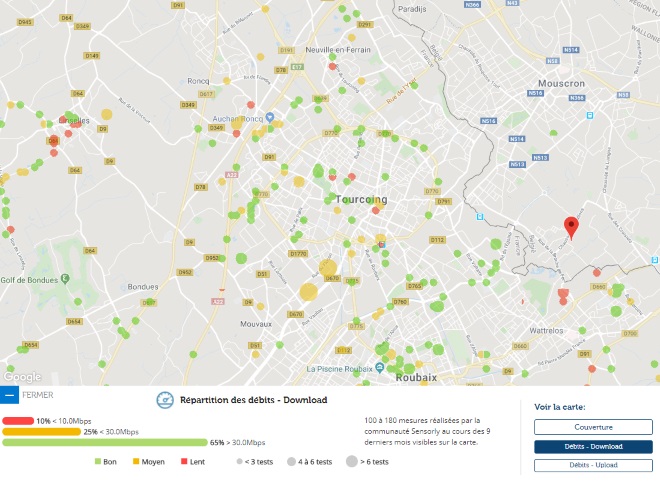Viewport: 660px width, 486px height.
Task: Click the red location pin marker
Action: point(571,226)
